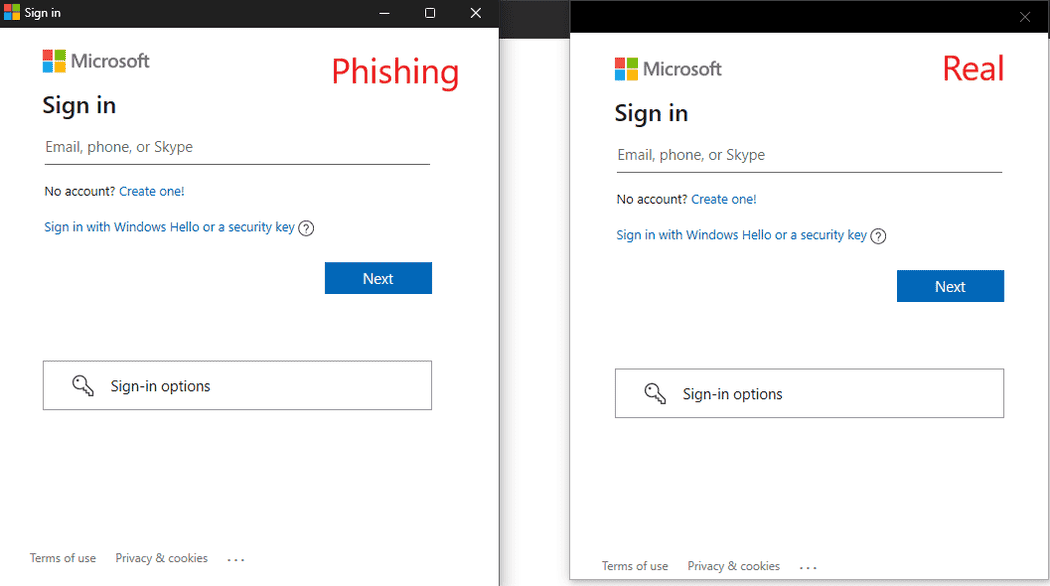Select the key icon inside phishing Sign-in options

(82, 385)
